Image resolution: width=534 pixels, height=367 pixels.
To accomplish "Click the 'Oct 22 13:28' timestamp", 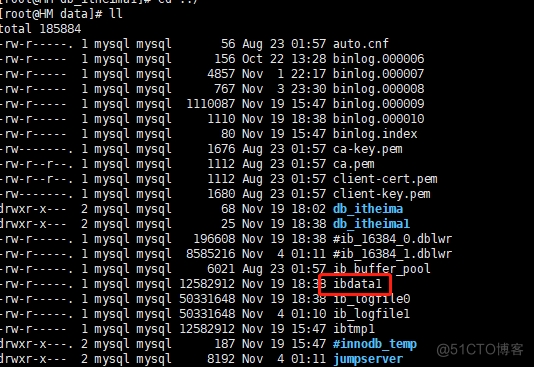I will tap(284, 59).
